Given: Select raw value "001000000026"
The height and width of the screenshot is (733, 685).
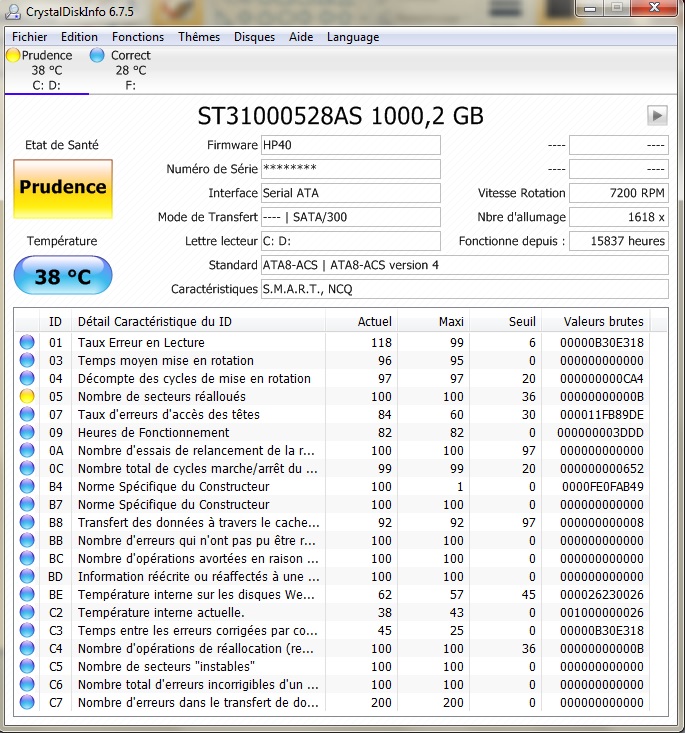Looking at the screenshot, I should (x=602, y=612).
